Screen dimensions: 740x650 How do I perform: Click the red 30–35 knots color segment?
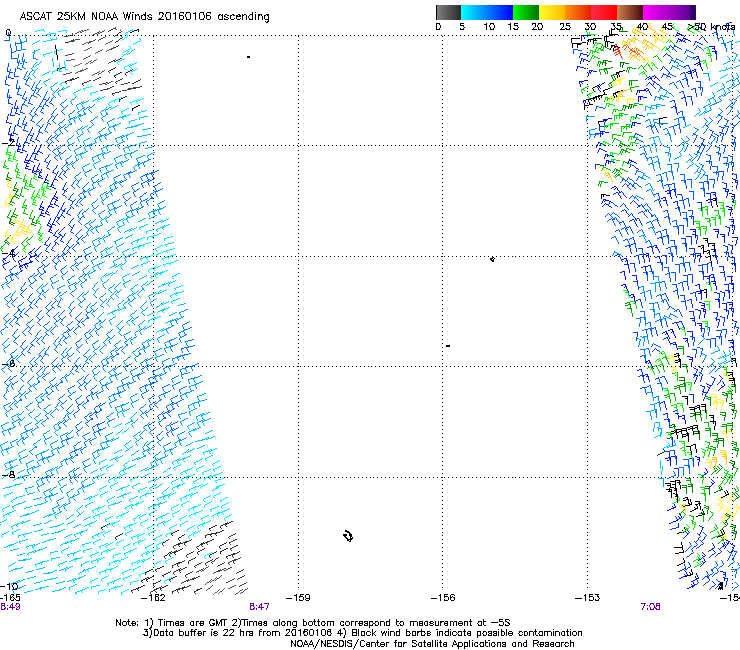(604, 12)
